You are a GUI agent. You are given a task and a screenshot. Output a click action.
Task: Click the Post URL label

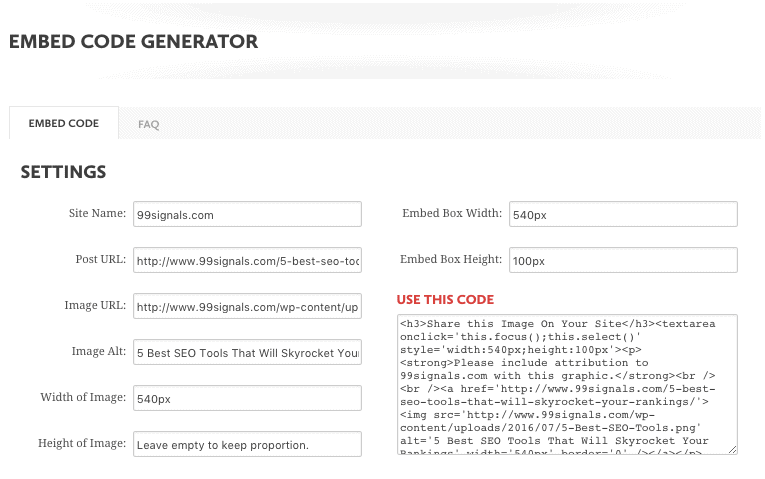pos(101,259)
